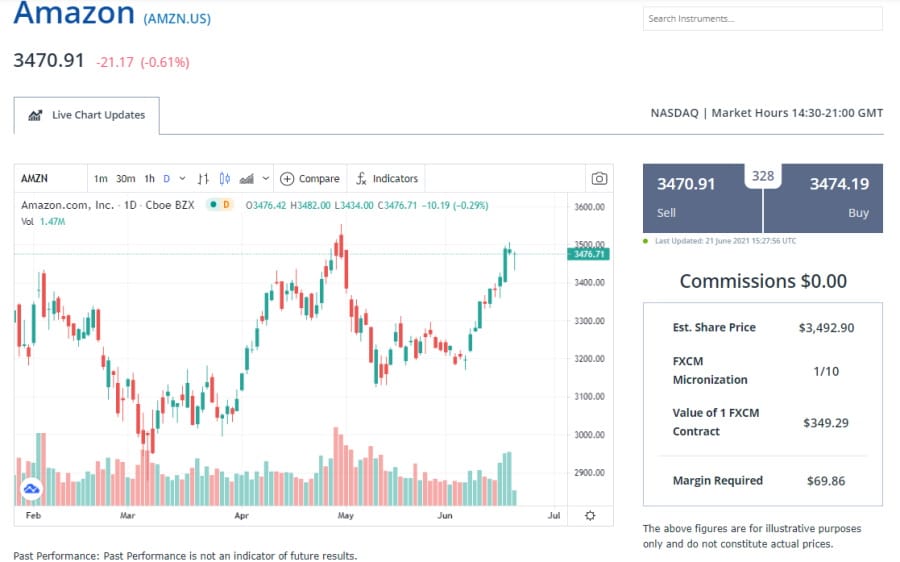Screen dimensions: 900x562
Task: Click the Apr label on time axis
Action: pos(242,516)
